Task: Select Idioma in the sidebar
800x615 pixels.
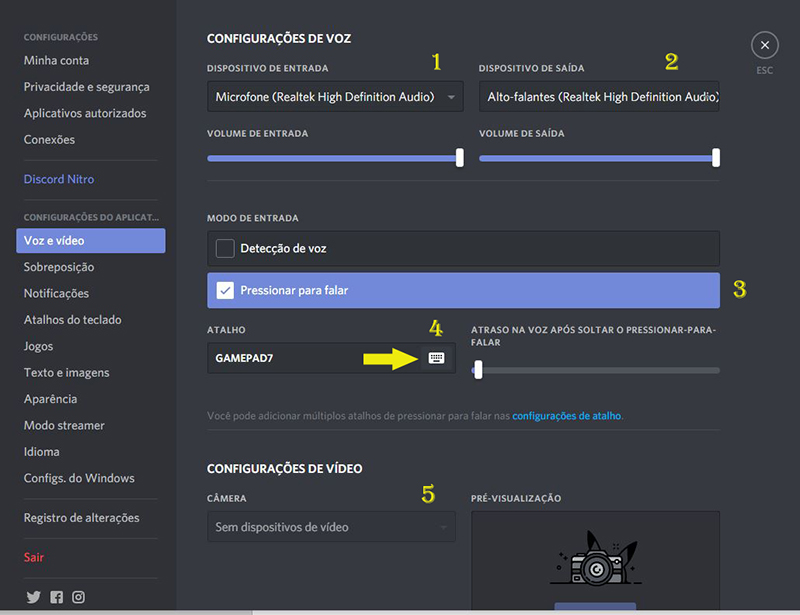Action: pyautogui.click(x=41, y=452)
